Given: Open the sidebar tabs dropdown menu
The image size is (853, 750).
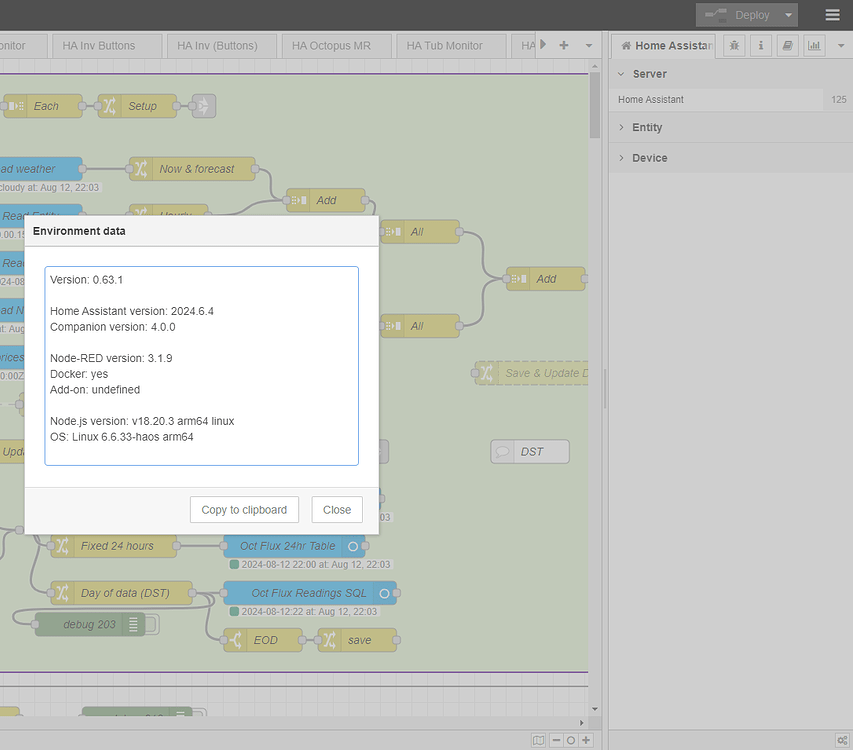Looking at the screenshot, I should [x=841, y=46].
